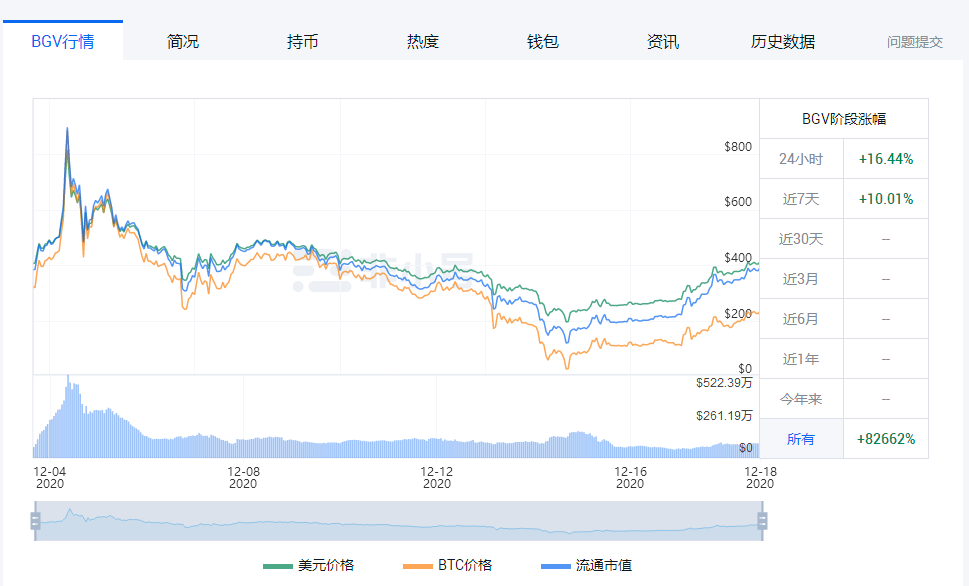Image resolution: width=969 pixels, height=586 pixels.
Task: Toggle 美元价格 legend series
Action: coord(308,565)
